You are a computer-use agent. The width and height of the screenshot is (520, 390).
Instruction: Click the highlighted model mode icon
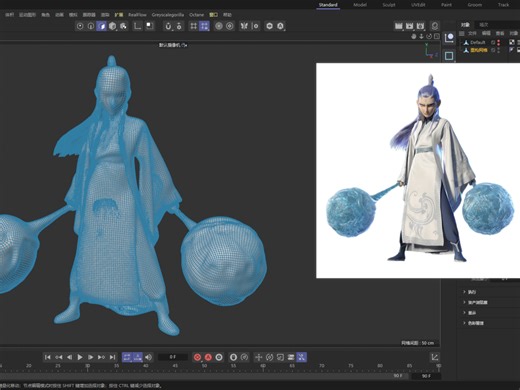point(101,26)
